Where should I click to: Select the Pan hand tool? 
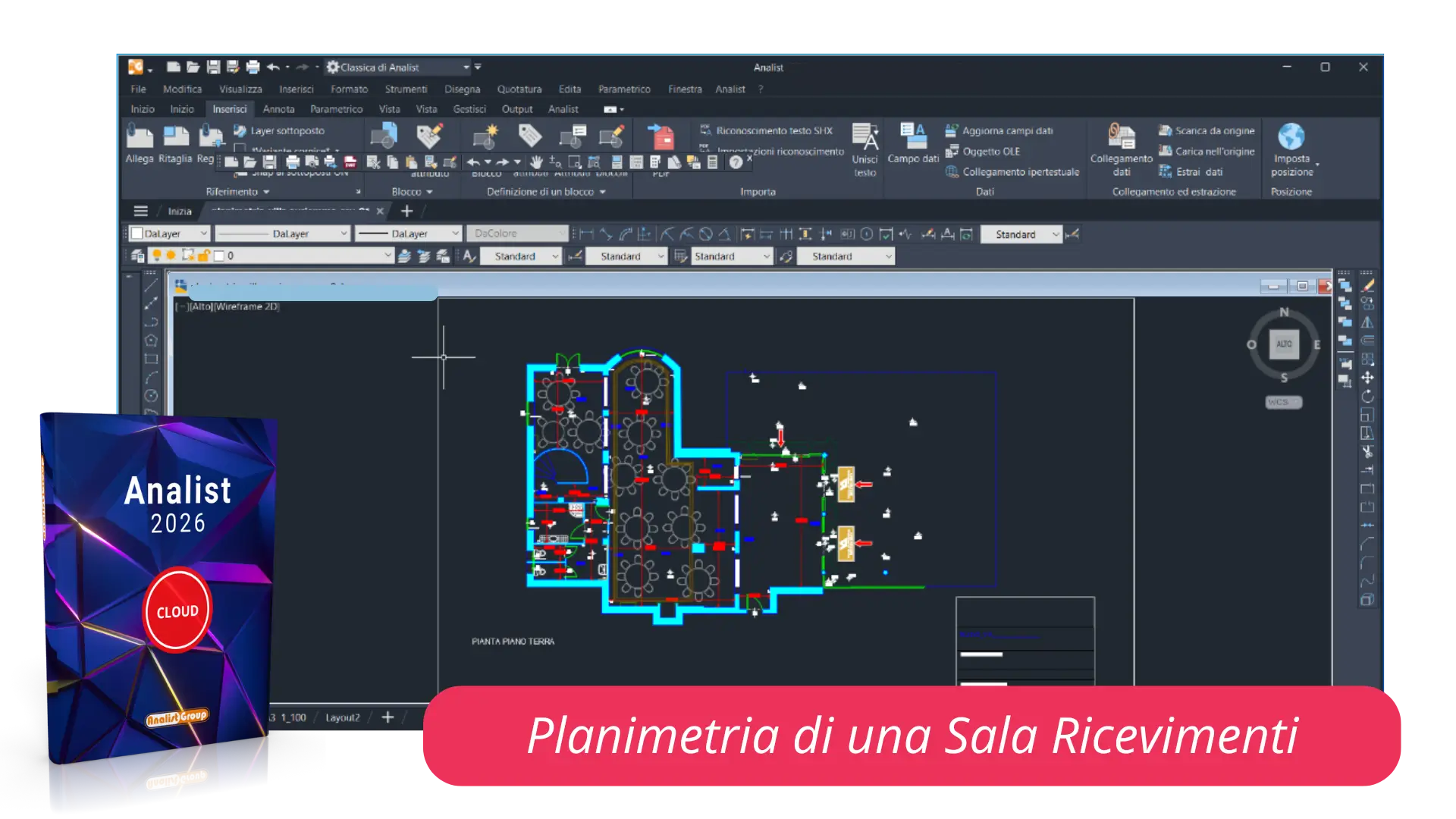click(x=536, y=162)
